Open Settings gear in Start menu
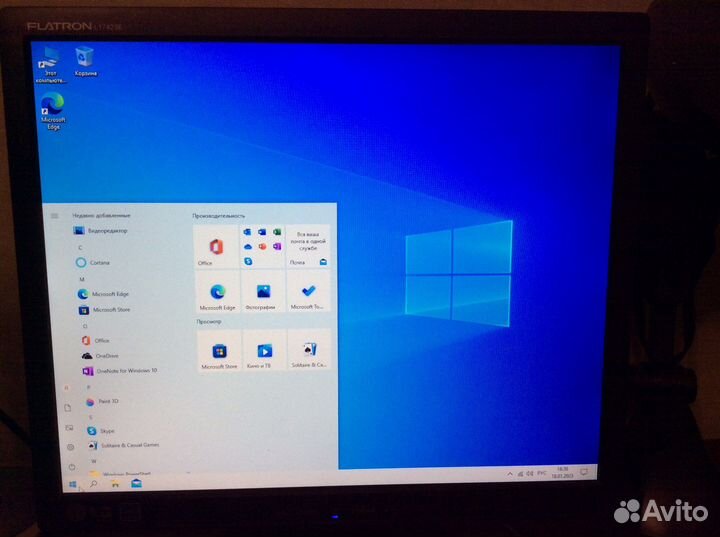Screen dimensions: 720x537 [71, 447]
